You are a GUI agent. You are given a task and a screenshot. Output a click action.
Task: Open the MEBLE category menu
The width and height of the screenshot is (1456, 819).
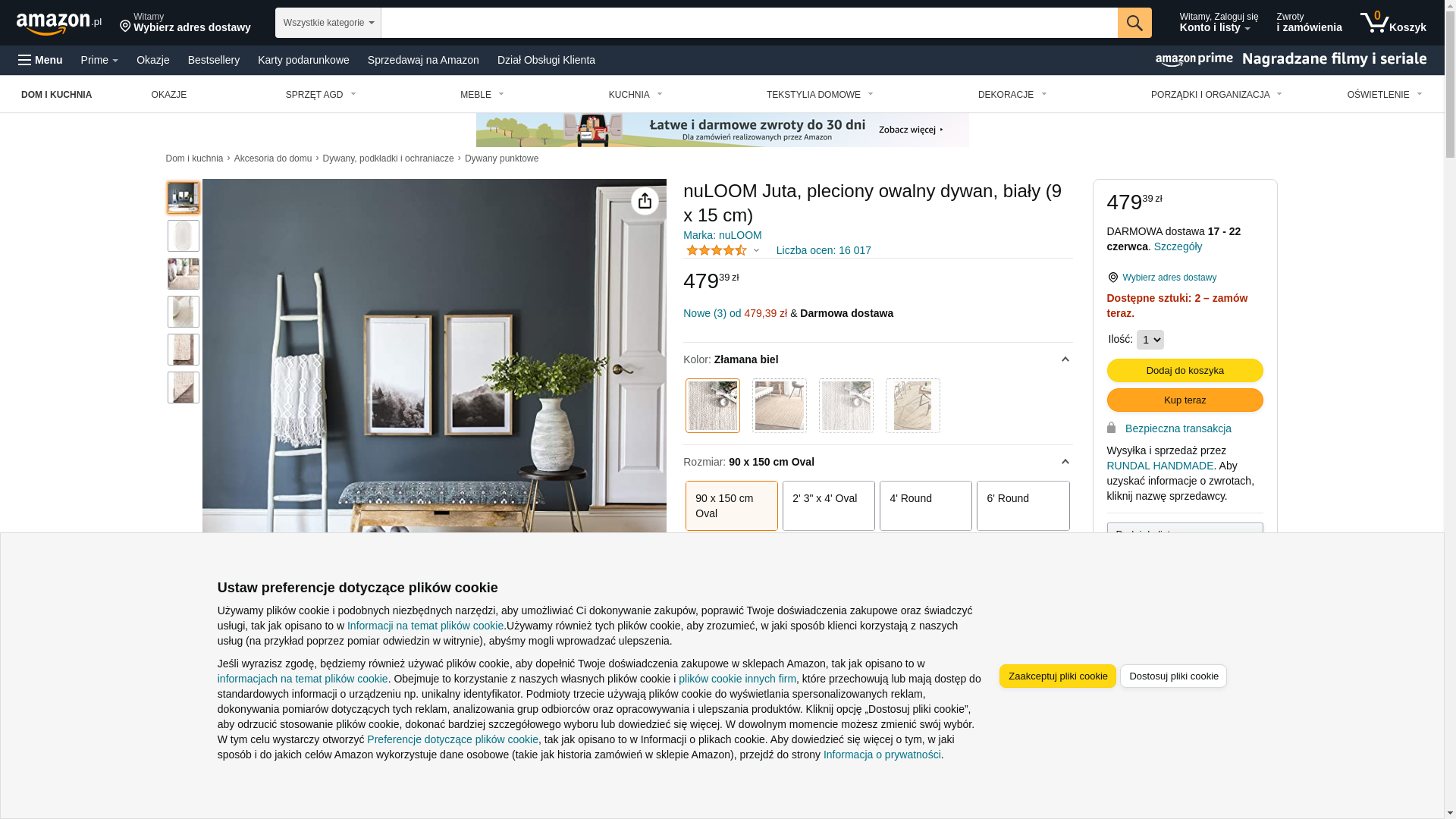click(482, 95)
